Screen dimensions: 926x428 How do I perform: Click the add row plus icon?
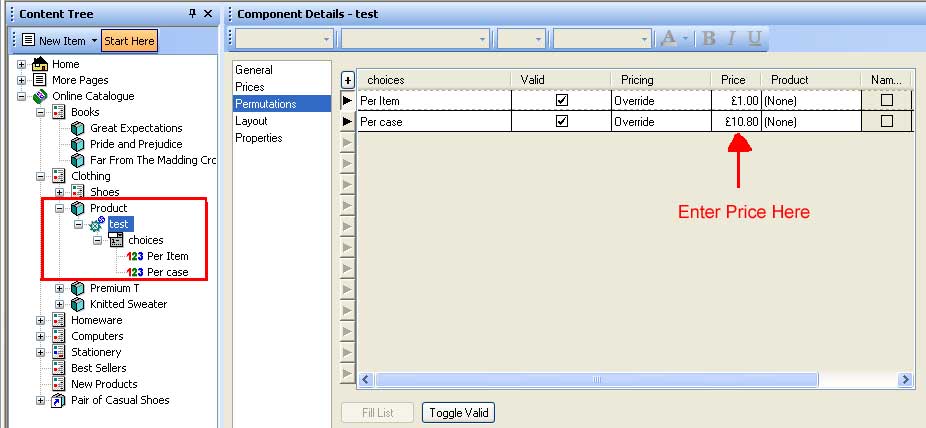click(348, 80)
